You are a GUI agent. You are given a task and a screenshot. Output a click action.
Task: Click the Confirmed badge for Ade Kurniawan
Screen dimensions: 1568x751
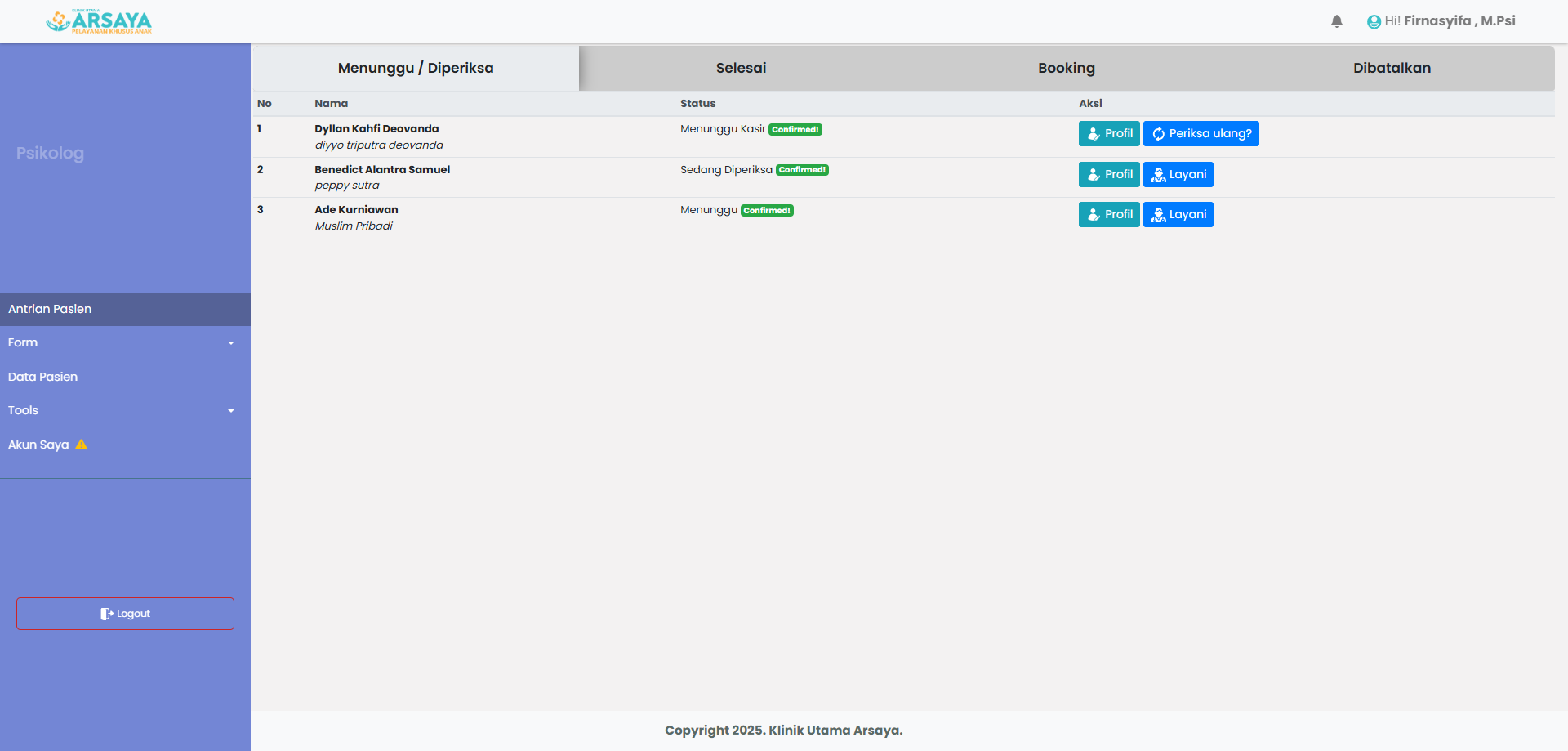[x=767, y=211]
